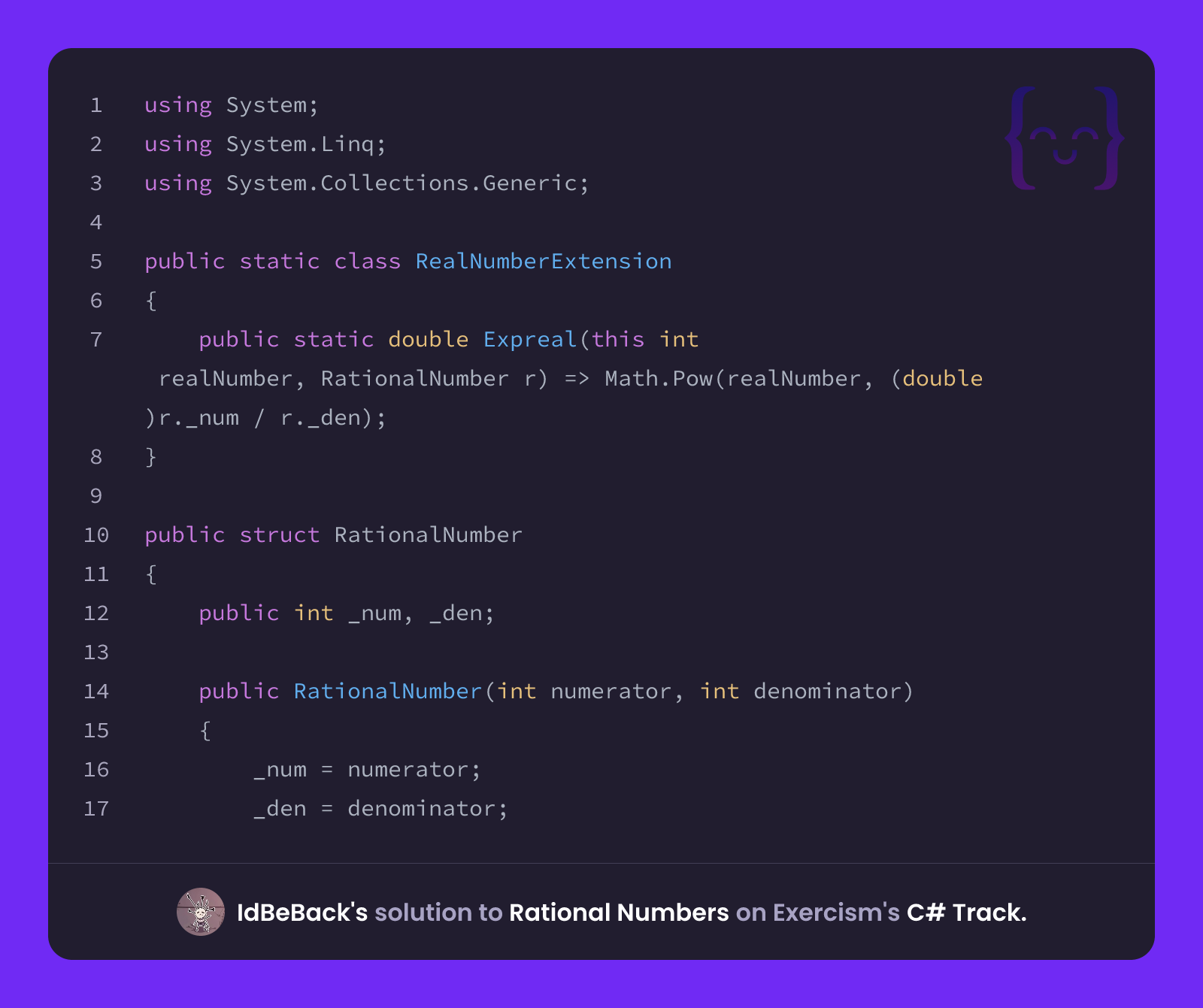
Task: Click the double return type on line 7
Action: pos(429,340)
